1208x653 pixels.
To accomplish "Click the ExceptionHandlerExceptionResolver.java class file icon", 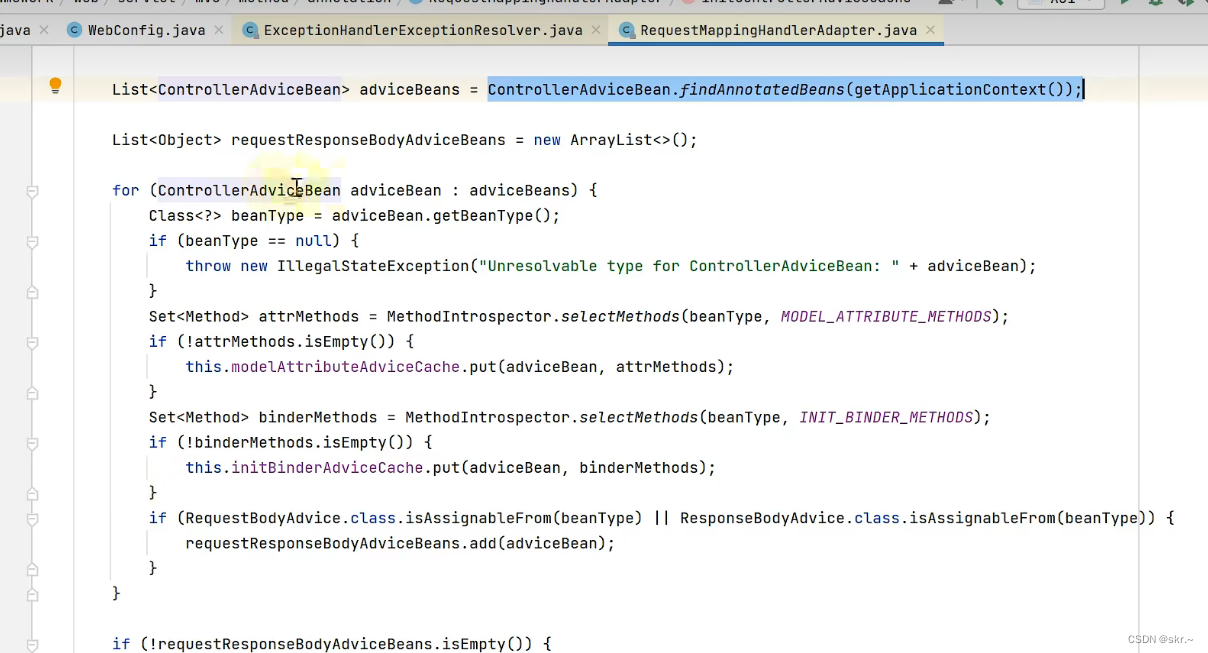I will [x=250, y=30].
